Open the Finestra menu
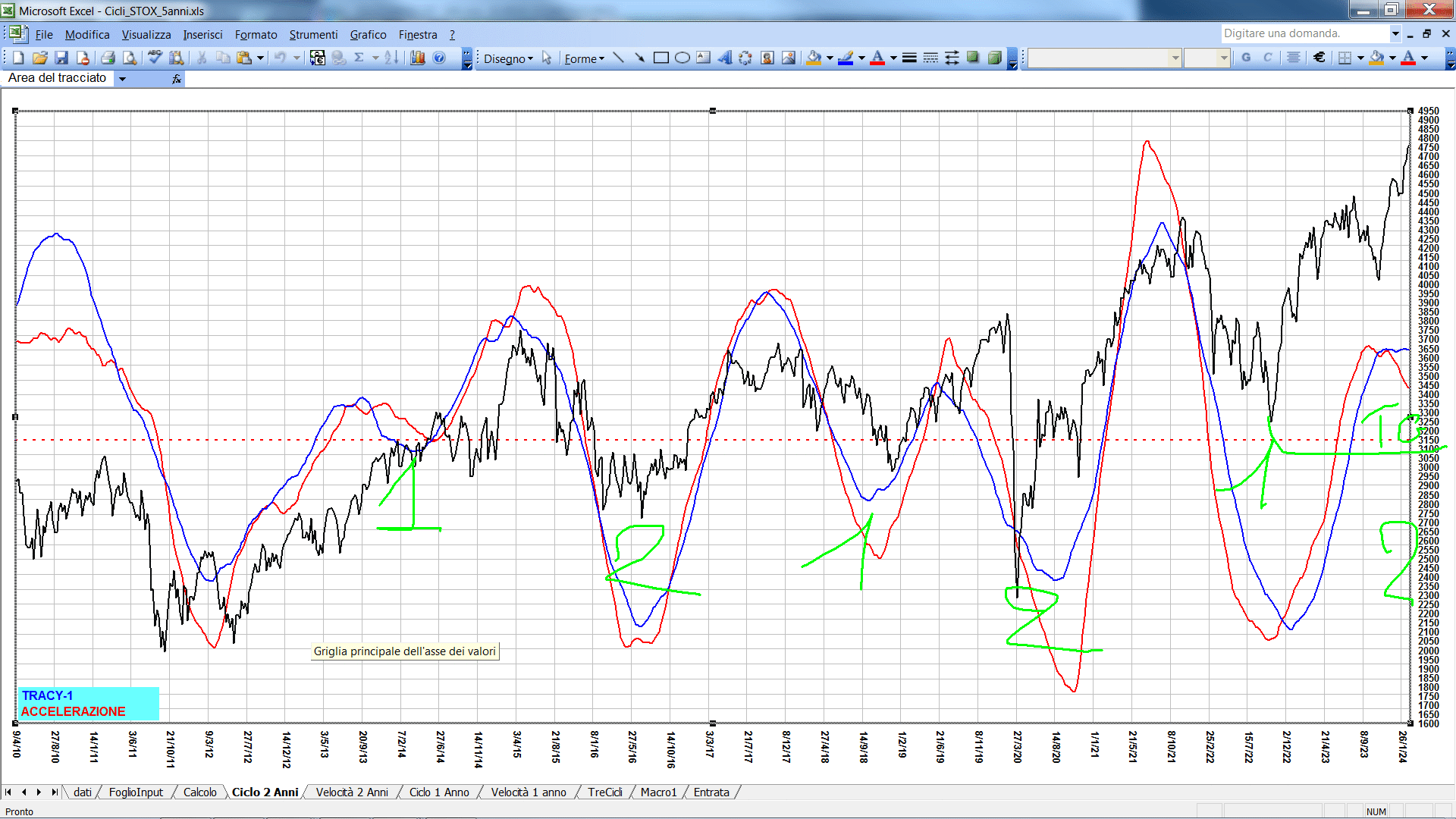This screenshot has height=819, width=1456. click(x=418, y=35)
